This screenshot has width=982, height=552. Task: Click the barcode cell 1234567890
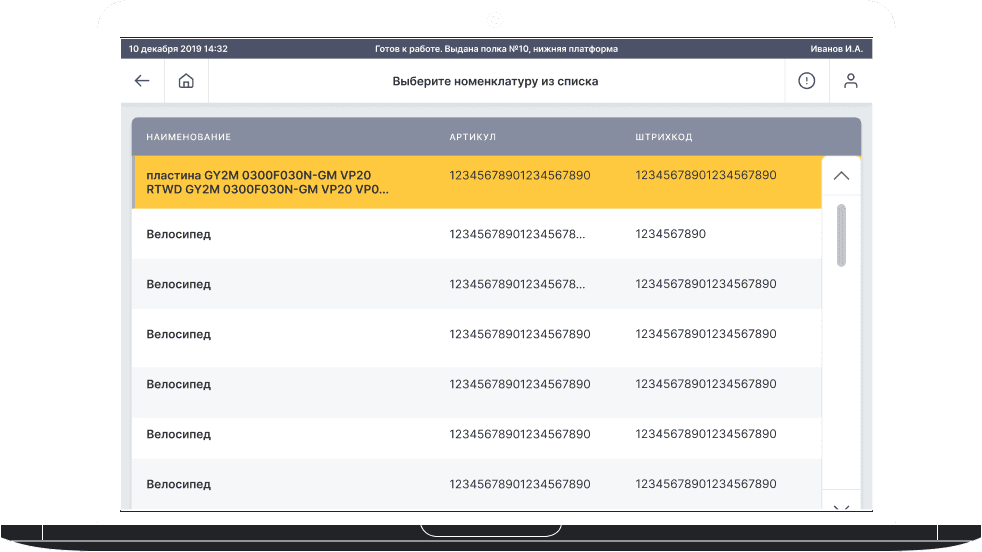670,234
